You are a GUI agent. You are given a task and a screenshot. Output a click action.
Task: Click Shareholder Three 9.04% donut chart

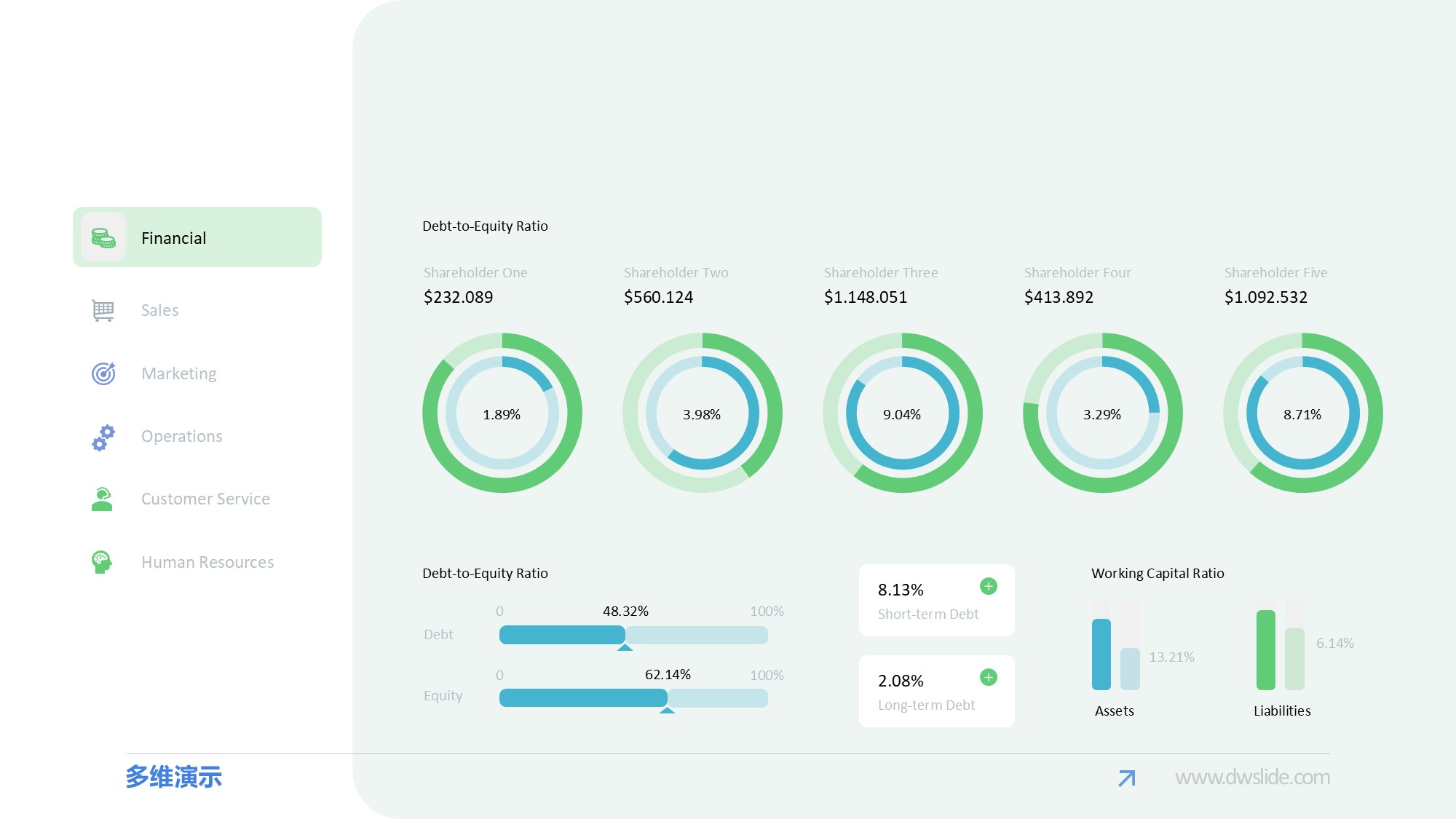tap(902, 414)
